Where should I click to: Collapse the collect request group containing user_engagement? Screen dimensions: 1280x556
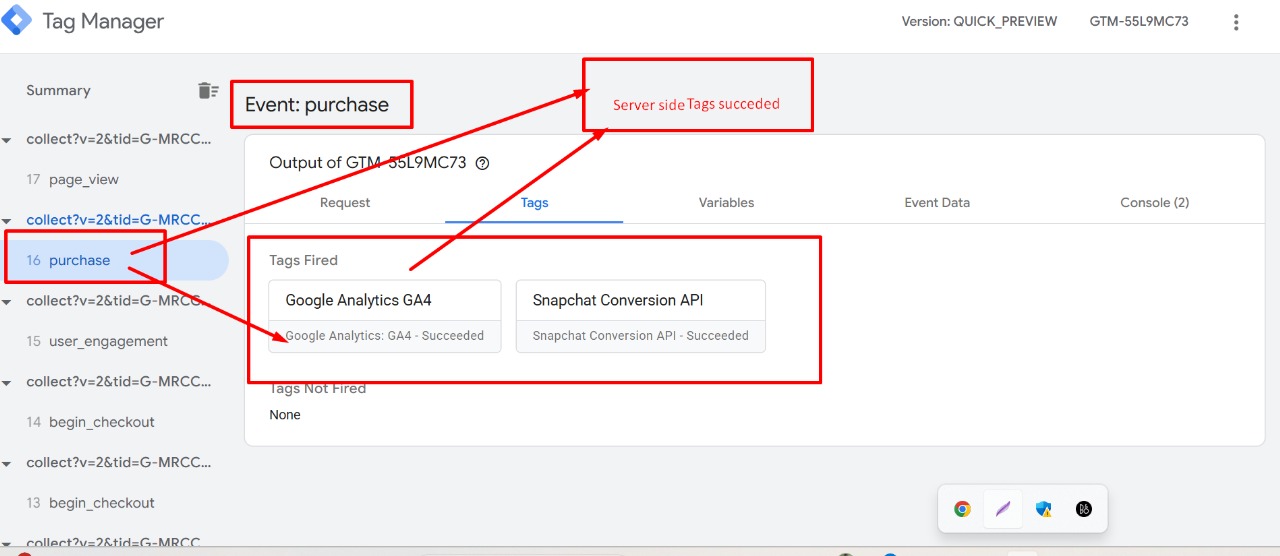6,302
